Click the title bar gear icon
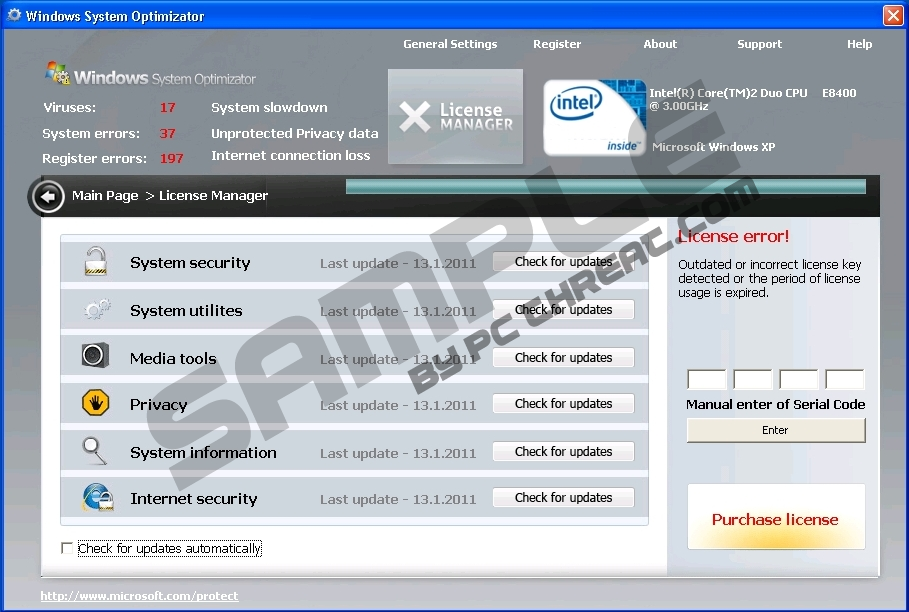909x612 pixels. (14, 15)
